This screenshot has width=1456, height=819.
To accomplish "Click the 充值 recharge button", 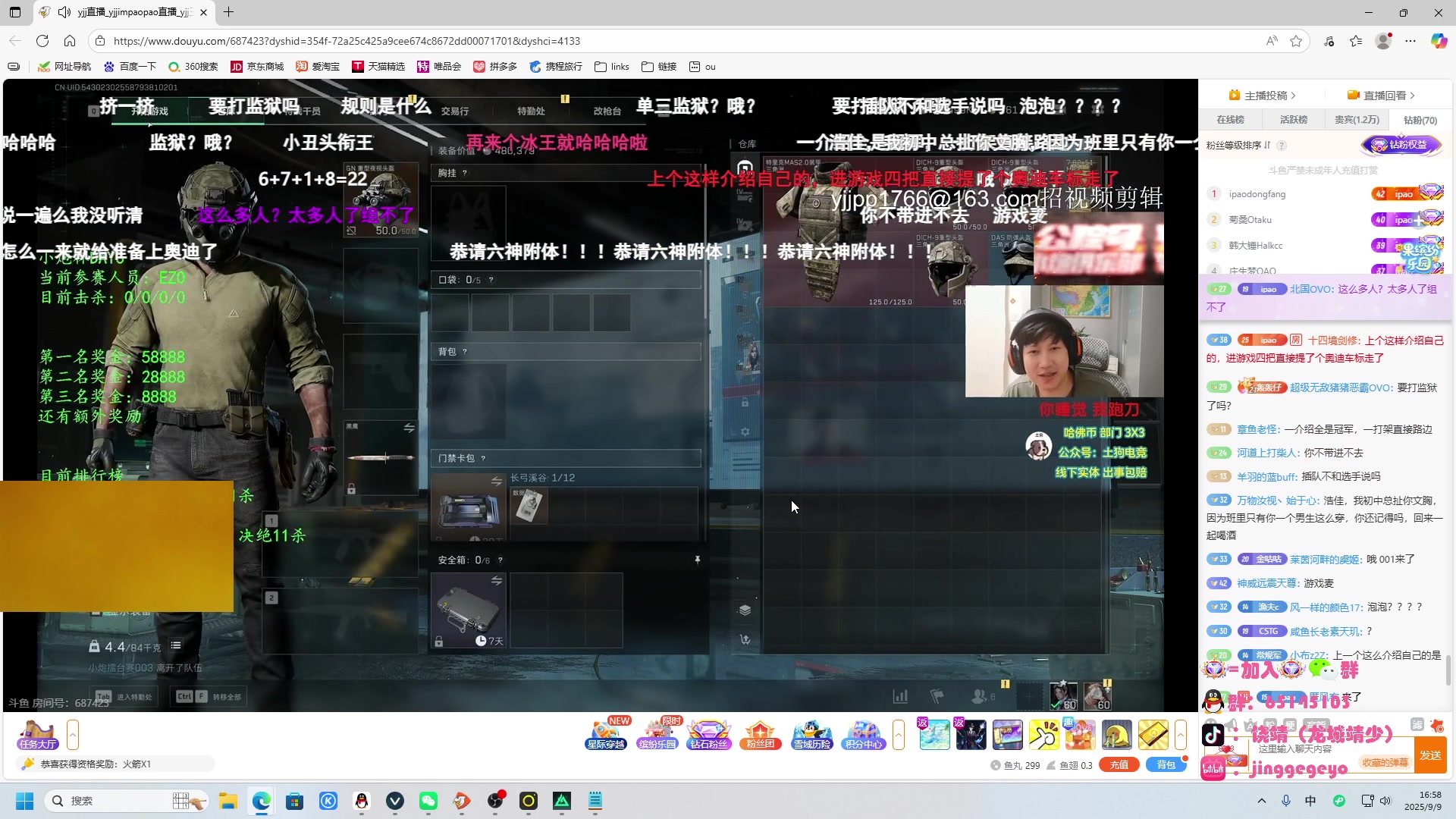I will click(x=1119, y=765).
